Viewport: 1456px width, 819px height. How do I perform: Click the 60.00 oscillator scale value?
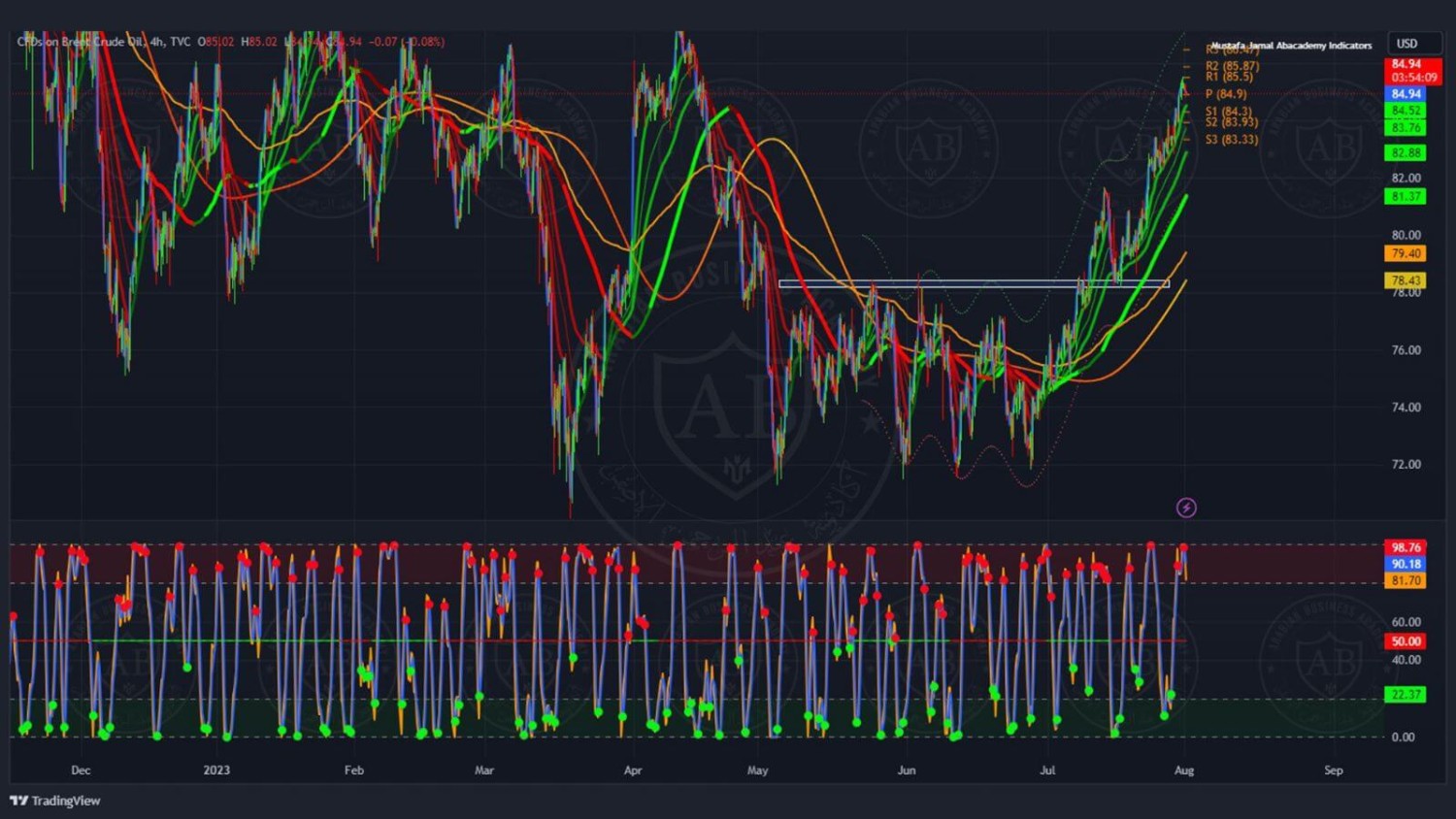(x=1406, y=622)
